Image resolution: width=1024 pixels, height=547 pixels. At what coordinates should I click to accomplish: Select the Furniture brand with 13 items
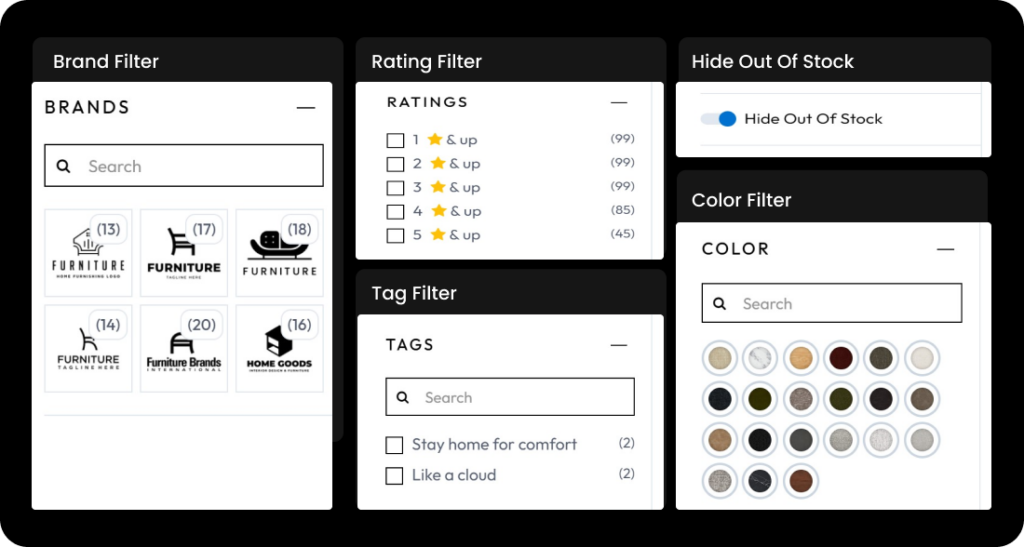click(88, 253)
